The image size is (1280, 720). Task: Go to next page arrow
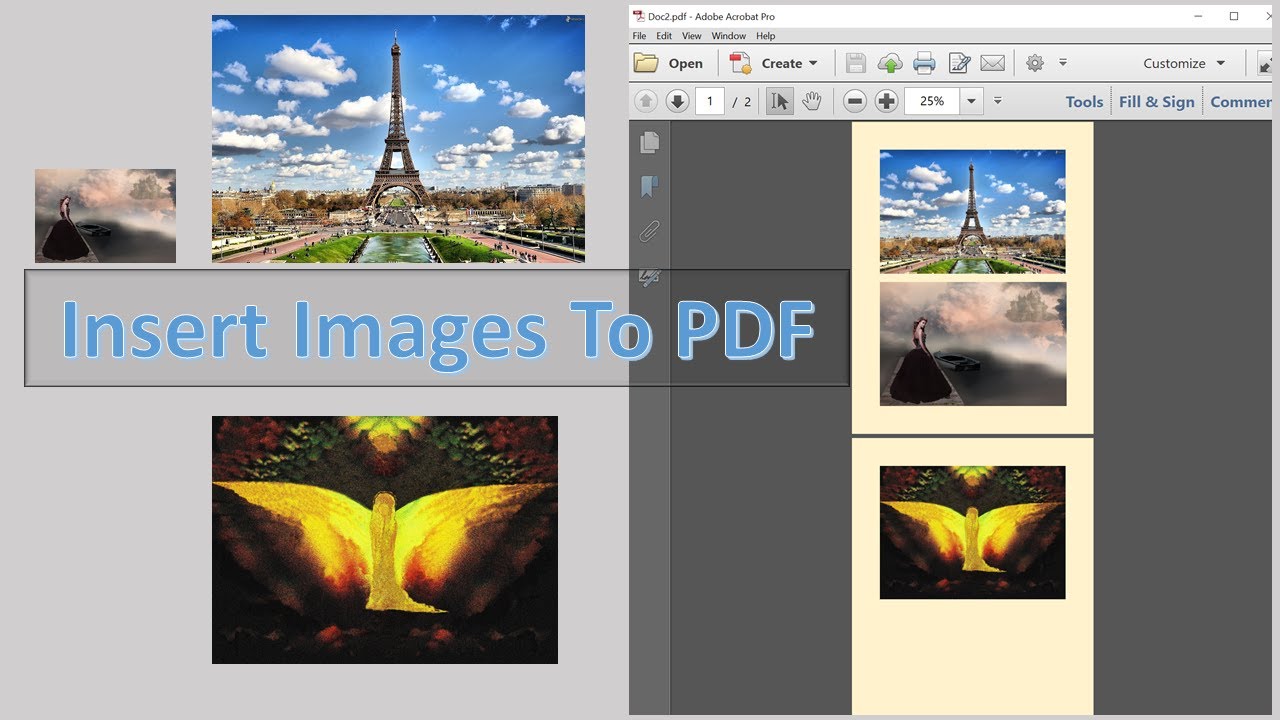tap(677, 101)
